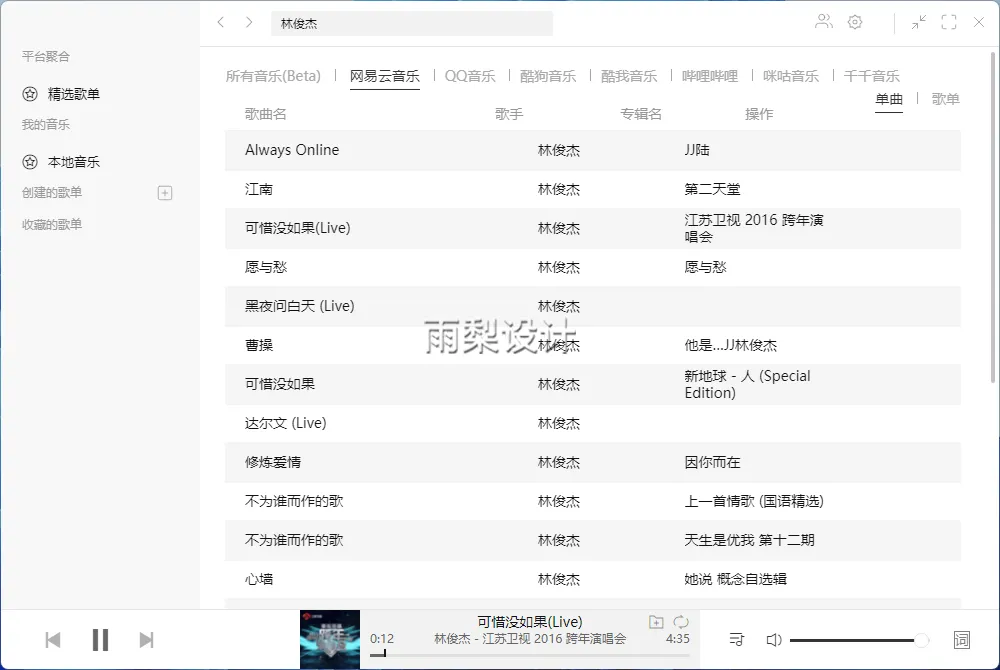Click the add playlist plus icon
This screenshot has width=1000, height=670.
[165, 193]
